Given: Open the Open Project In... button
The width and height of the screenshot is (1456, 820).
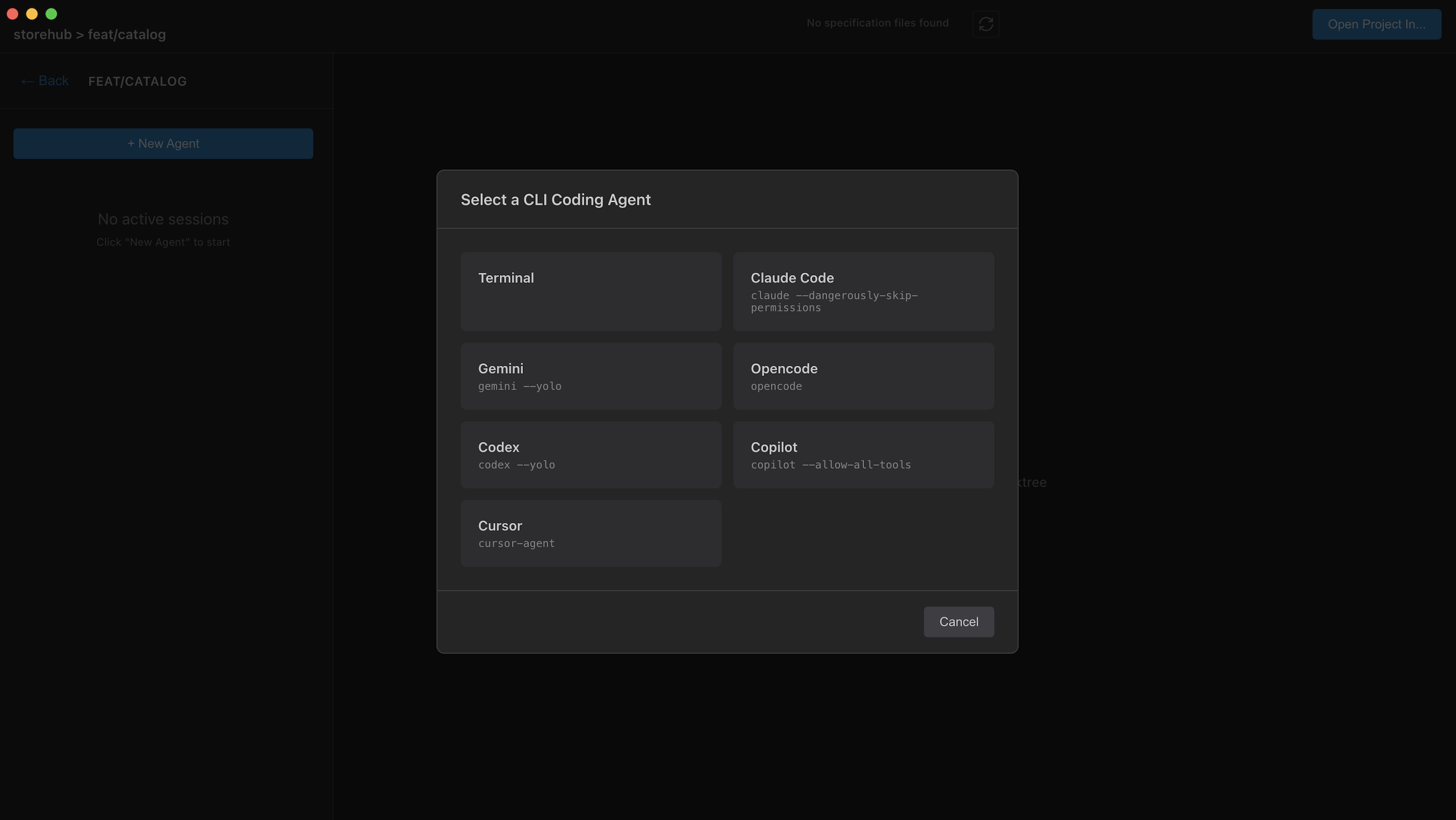Looking at the screenshot, I should (1376, 24).
